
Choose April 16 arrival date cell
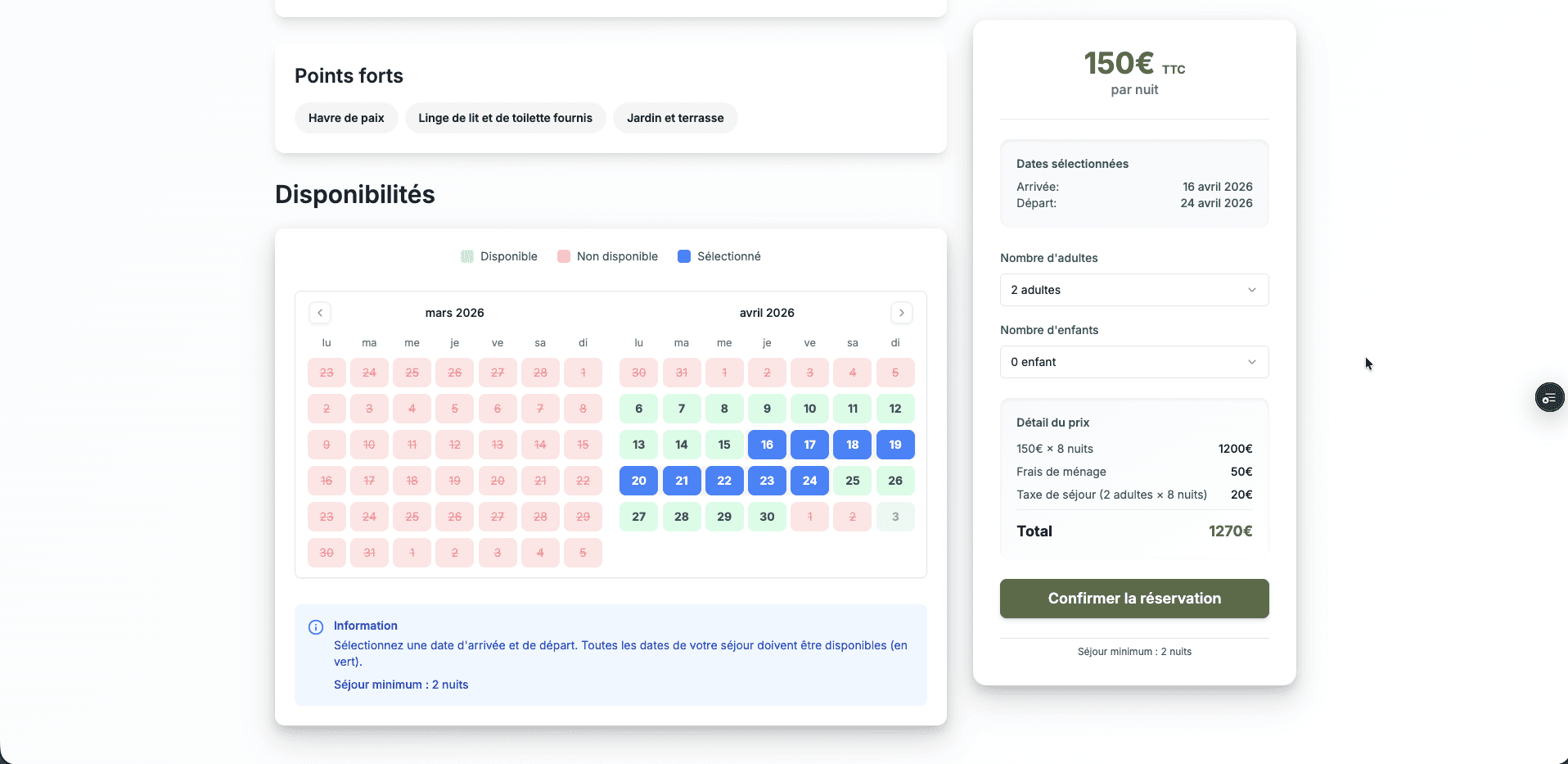[767, 445]
